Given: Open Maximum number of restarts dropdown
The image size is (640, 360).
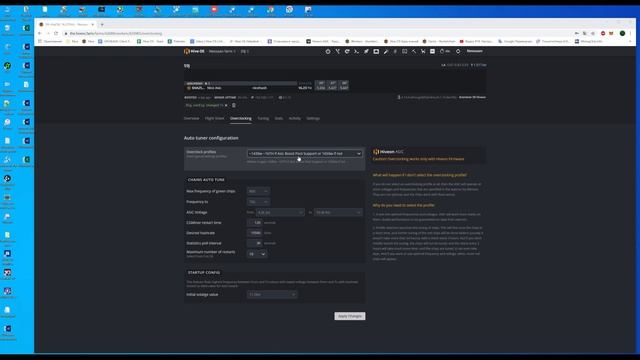Looking at the screenshot, I should pyautogui.click(x=257, y=254).
